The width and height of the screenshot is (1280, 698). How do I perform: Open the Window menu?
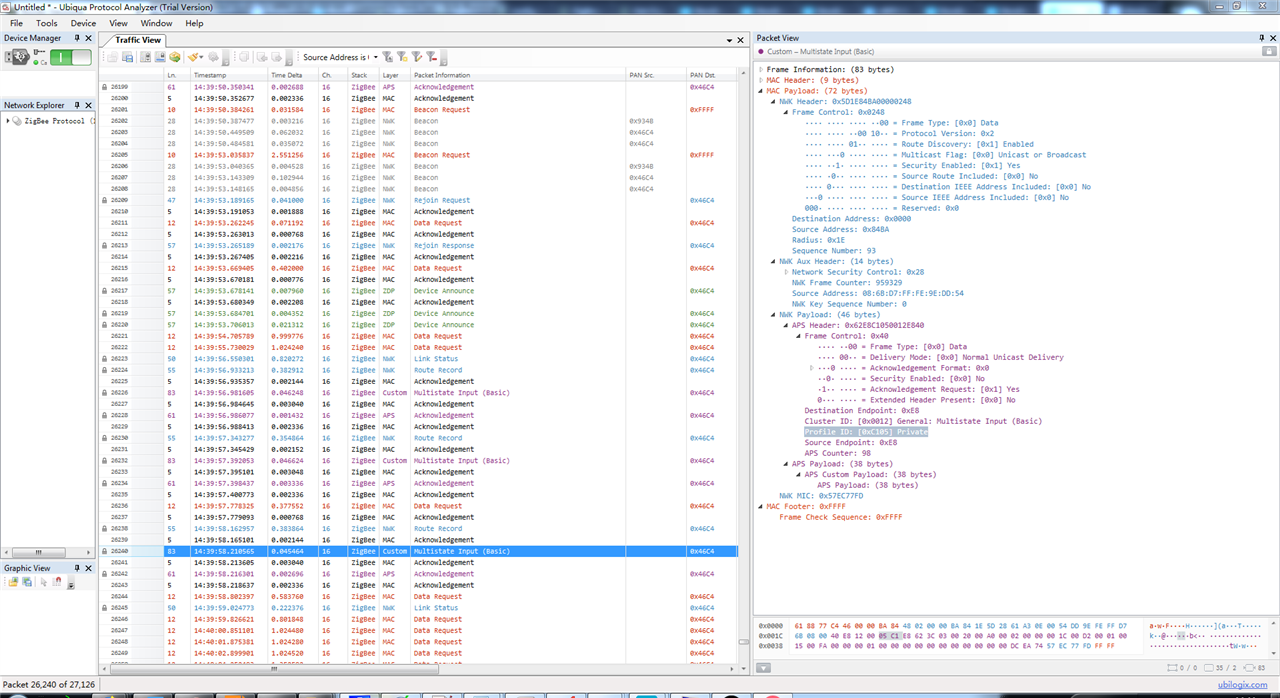156,23
